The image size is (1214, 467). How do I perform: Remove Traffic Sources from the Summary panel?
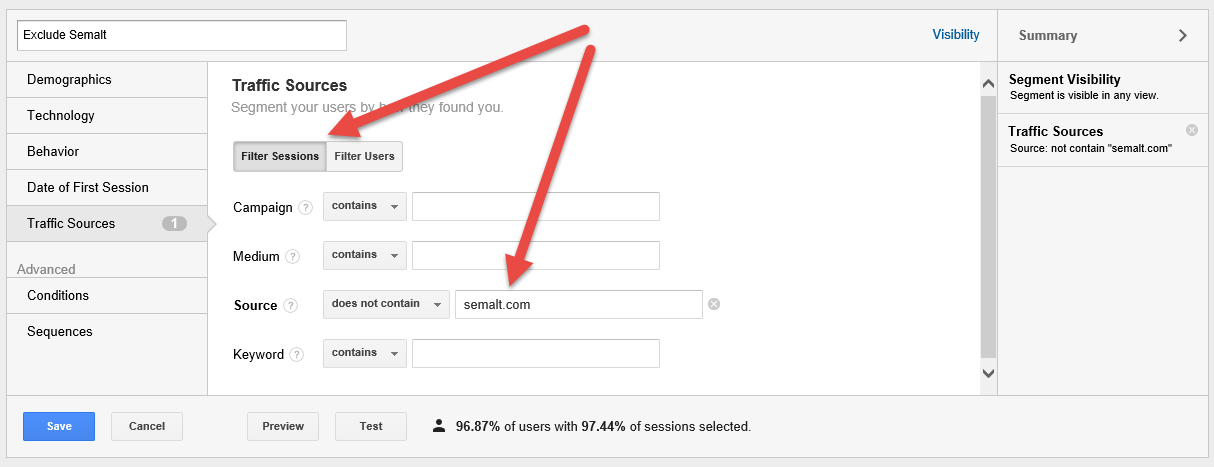(1192, 130)
